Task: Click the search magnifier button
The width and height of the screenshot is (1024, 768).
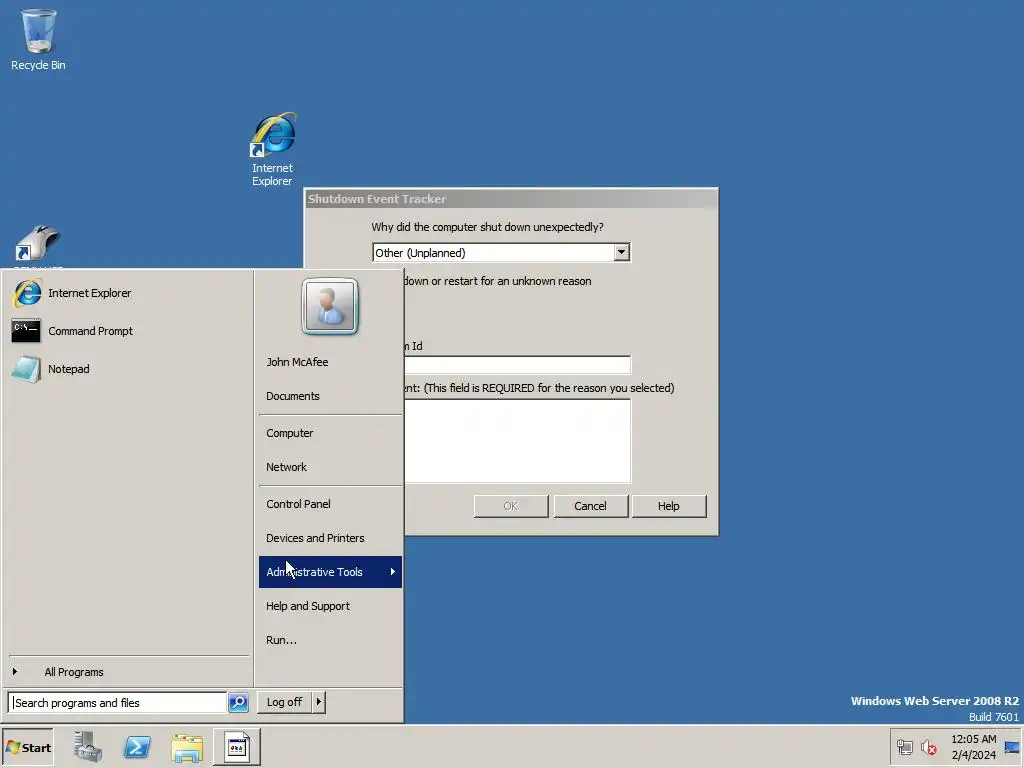Action: 238,702
